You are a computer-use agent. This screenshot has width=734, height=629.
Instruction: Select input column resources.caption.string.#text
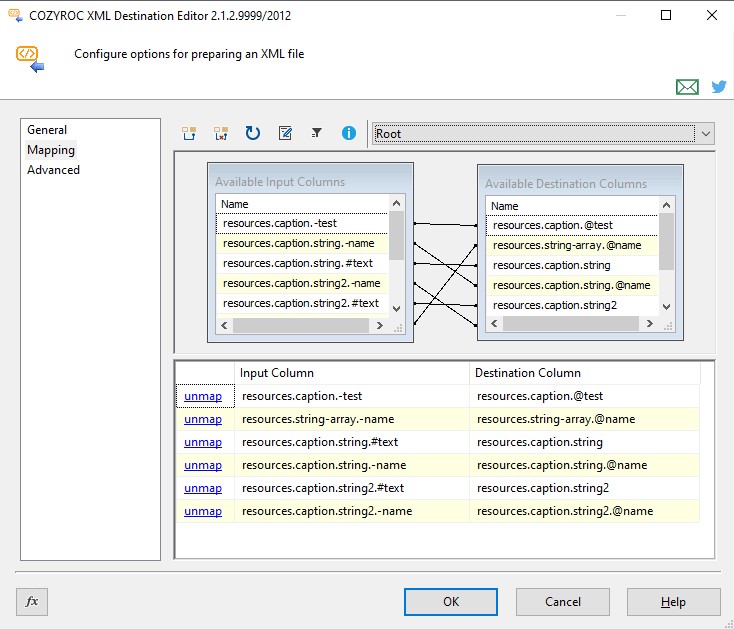pos(302,263)
